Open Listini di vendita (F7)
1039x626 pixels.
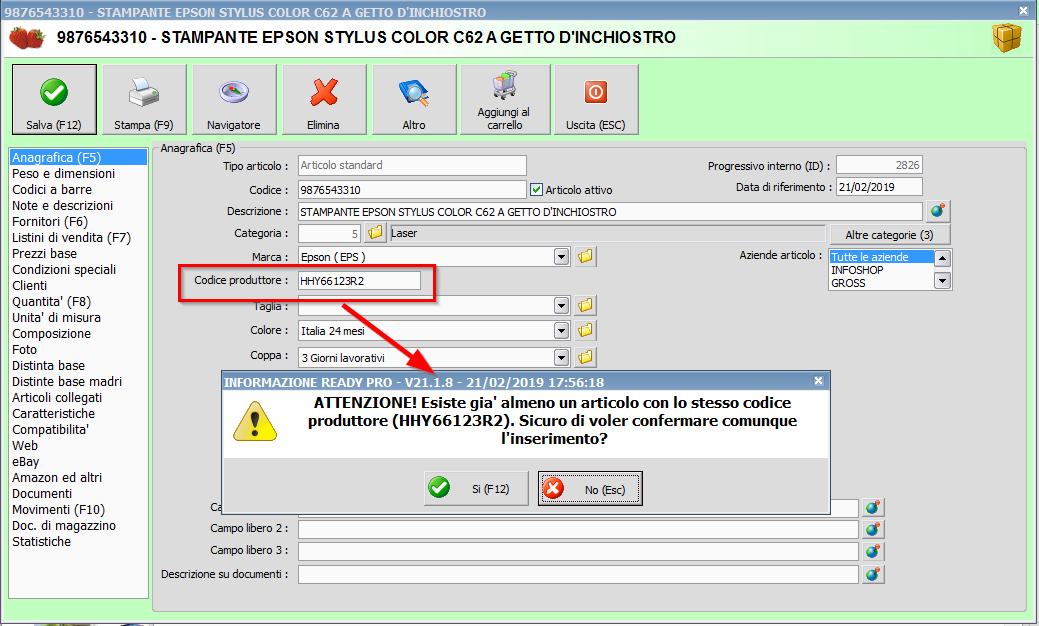72,237
